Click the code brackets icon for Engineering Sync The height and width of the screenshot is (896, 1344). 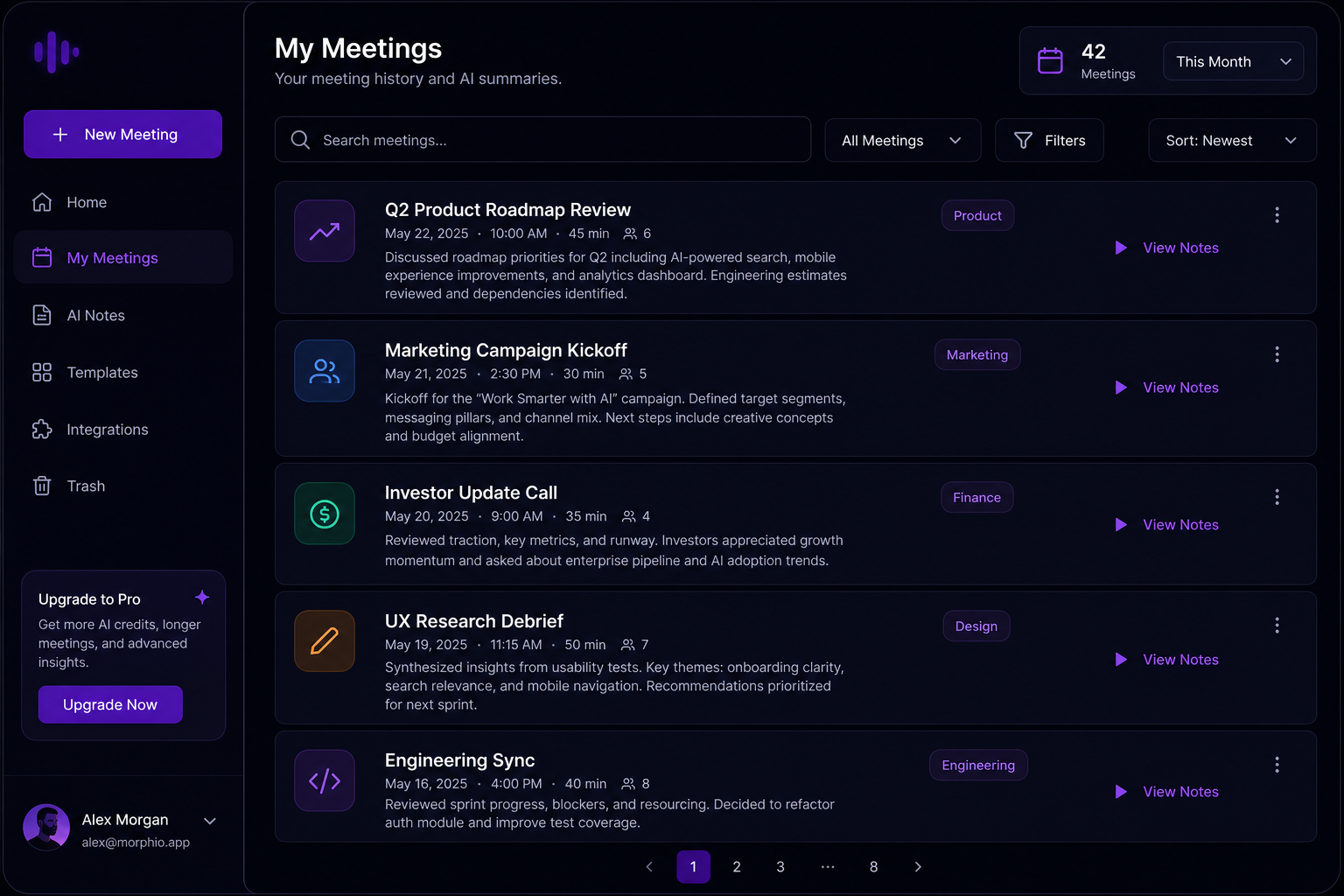pyautogui.click(x=325, y=780)
